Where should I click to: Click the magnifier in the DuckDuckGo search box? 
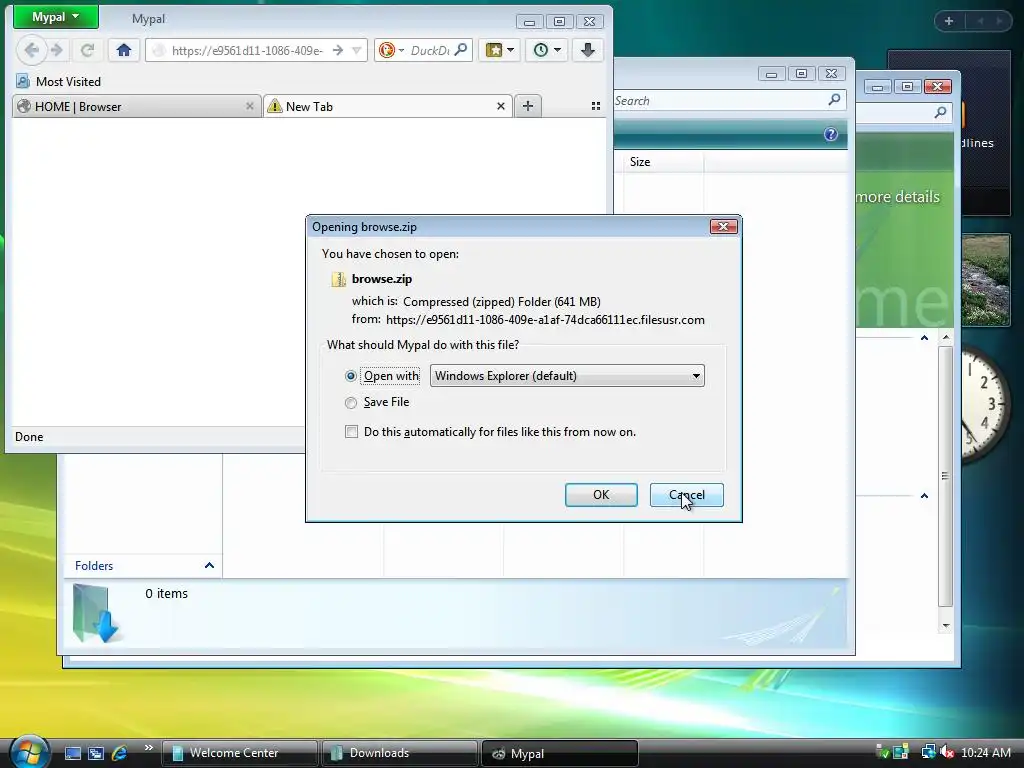pyautogui.click(x=460, y=50)
